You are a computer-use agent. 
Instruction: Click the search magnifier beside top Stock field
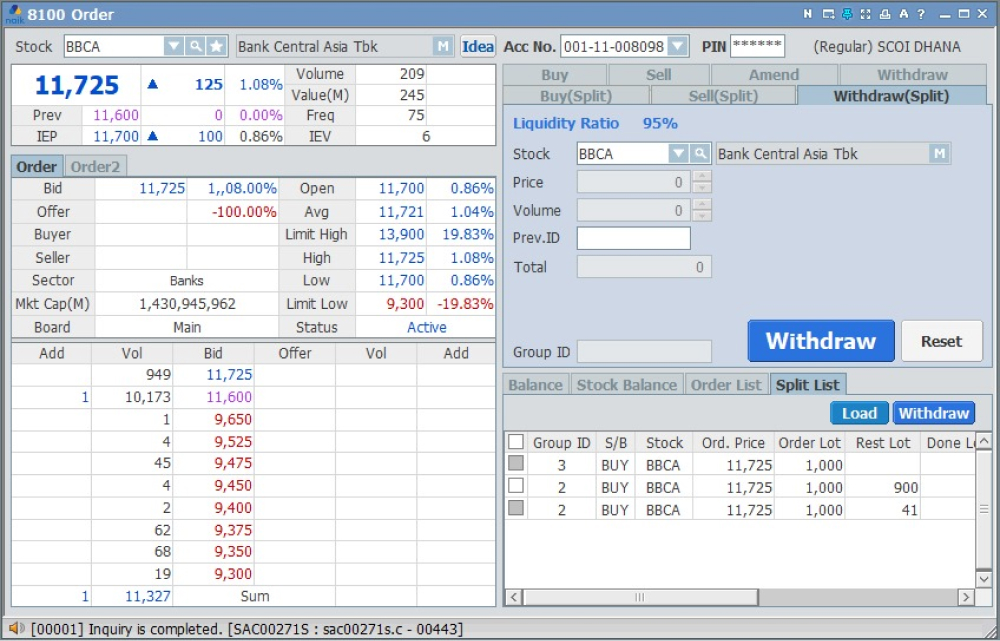point(195,47)
